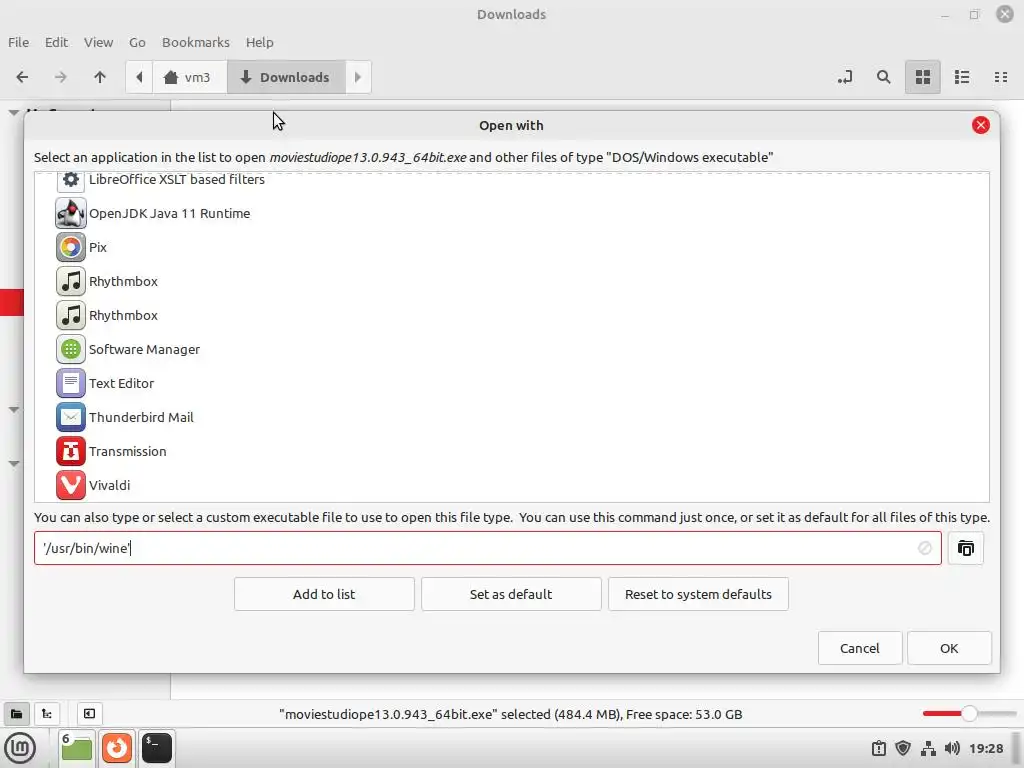Switch to compact view

pos(1000,77)
